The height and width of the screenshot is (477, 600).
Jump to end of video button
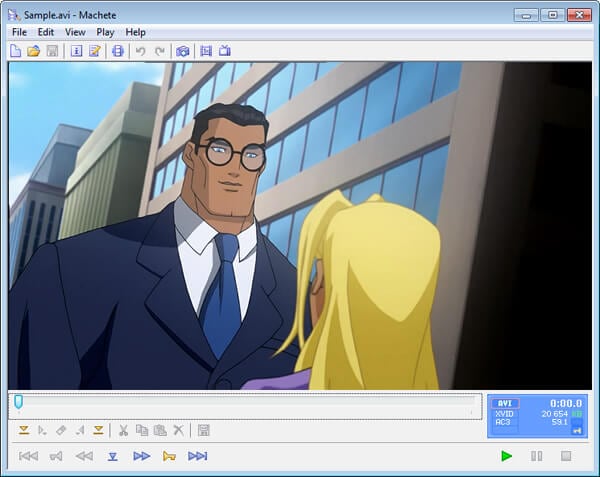(x=197, y=456)
